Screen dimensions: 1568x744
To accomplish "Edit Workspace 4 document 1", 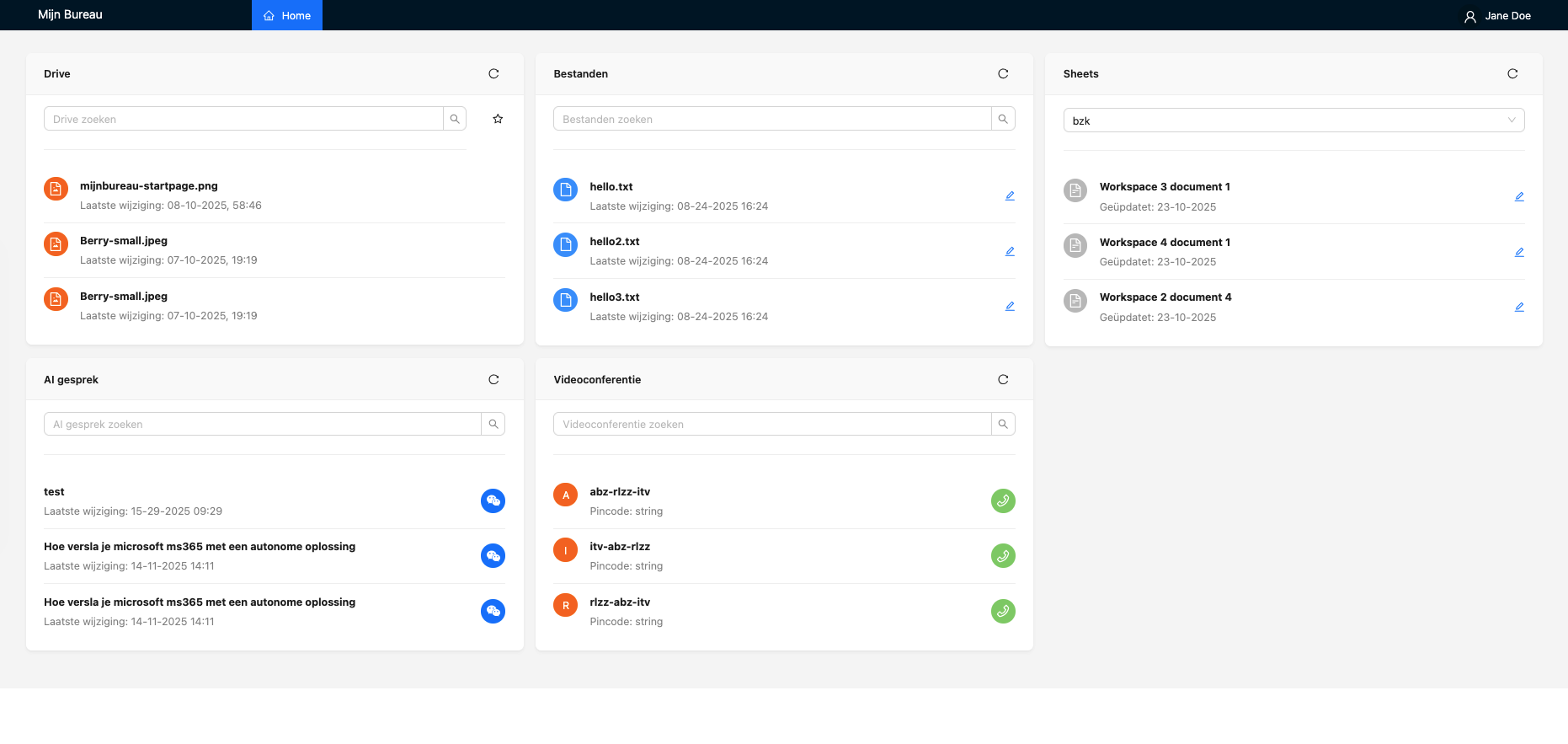I will click(x=1519, y=252).
